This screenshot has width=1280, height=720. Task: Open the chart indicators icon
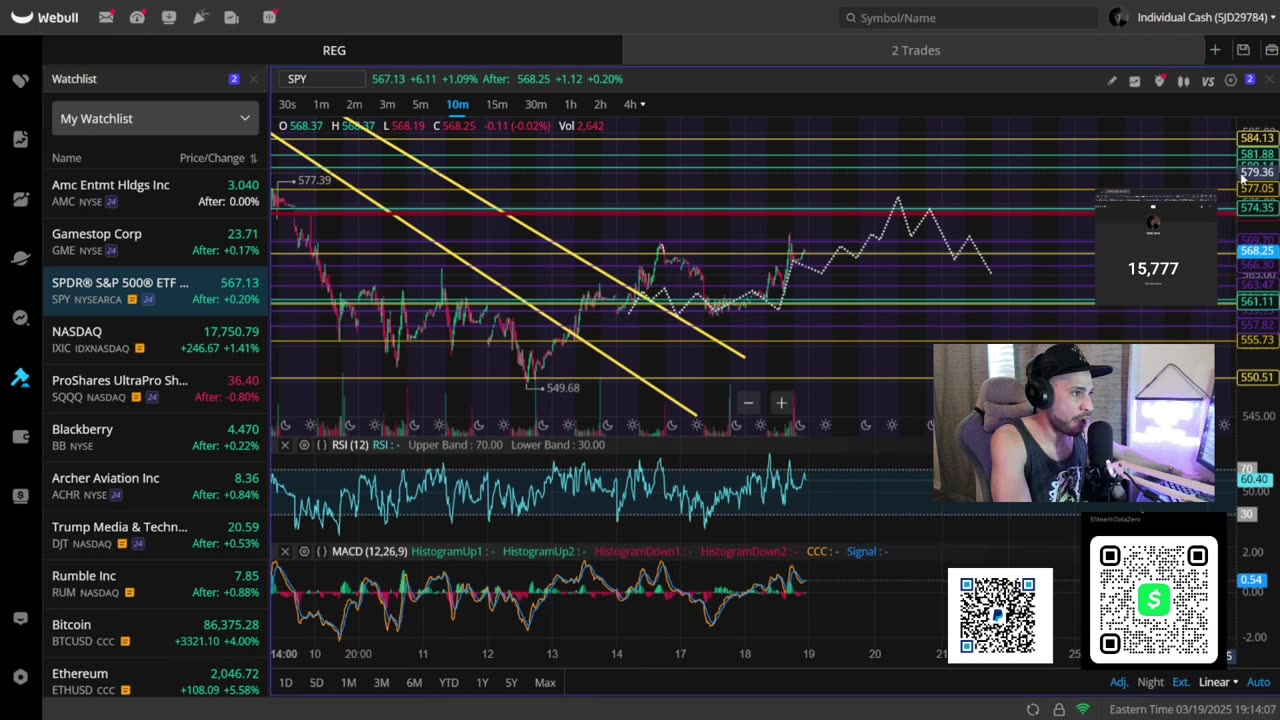[x=1135, y=80]
